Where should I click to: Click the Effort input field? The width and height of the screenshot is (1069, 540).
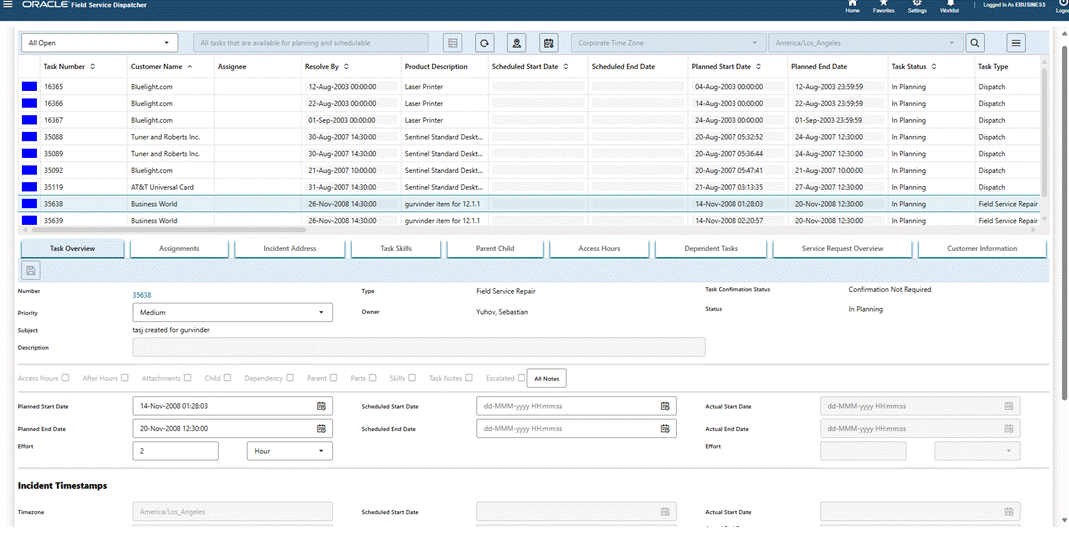pos(175,451)
